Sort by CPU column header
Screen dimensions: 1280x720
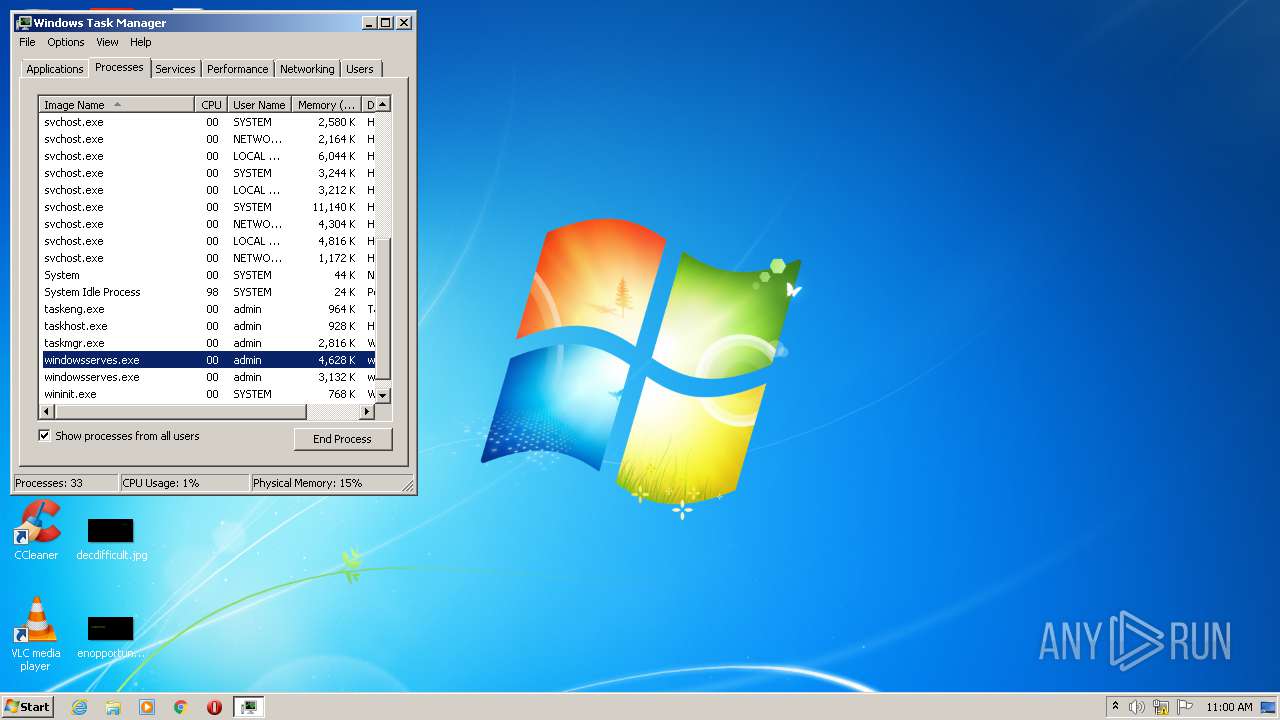point(210,105)
